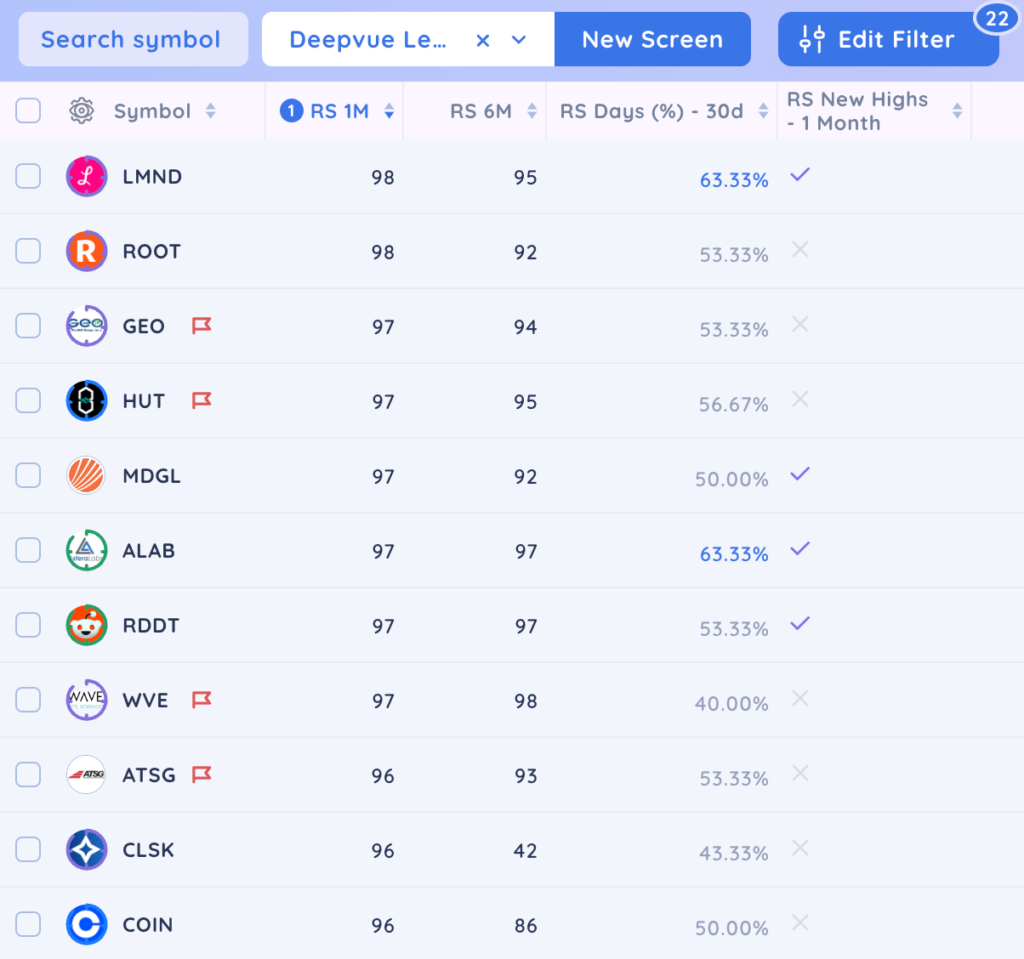
Task: Click the purple checkmark beside ALAB
Action: click(799, 549)
